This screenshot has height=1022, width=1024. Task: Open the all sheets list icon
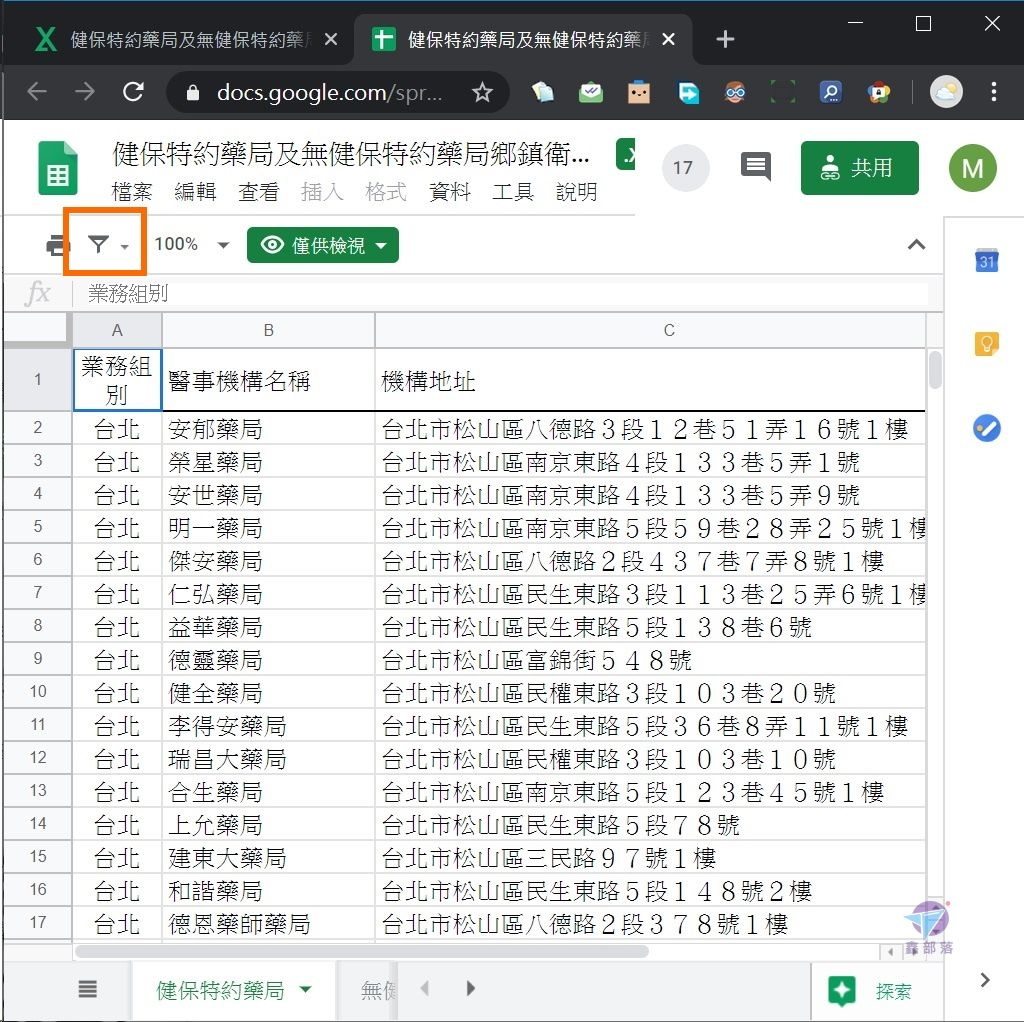click(x=88, y=989)
